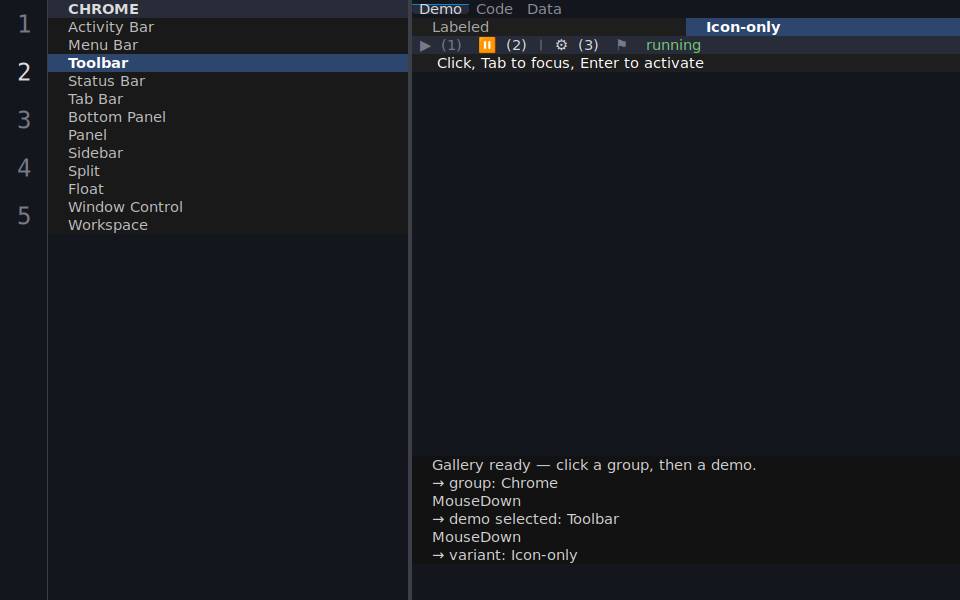Select the highlighted Toolbar entry
The image size is (960, 600).
(228, 63)
